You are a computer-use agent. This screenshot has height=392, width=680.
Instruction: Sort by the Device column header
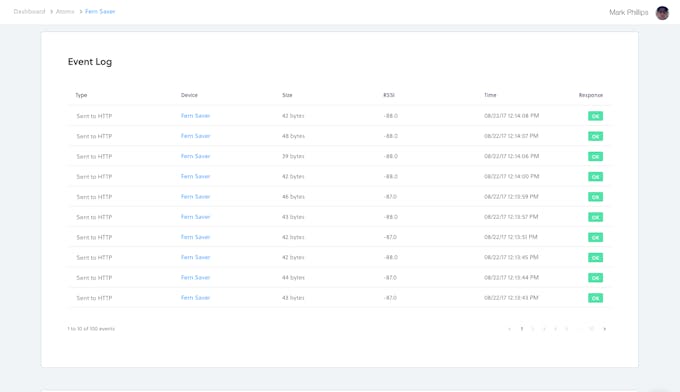point(189,95)
